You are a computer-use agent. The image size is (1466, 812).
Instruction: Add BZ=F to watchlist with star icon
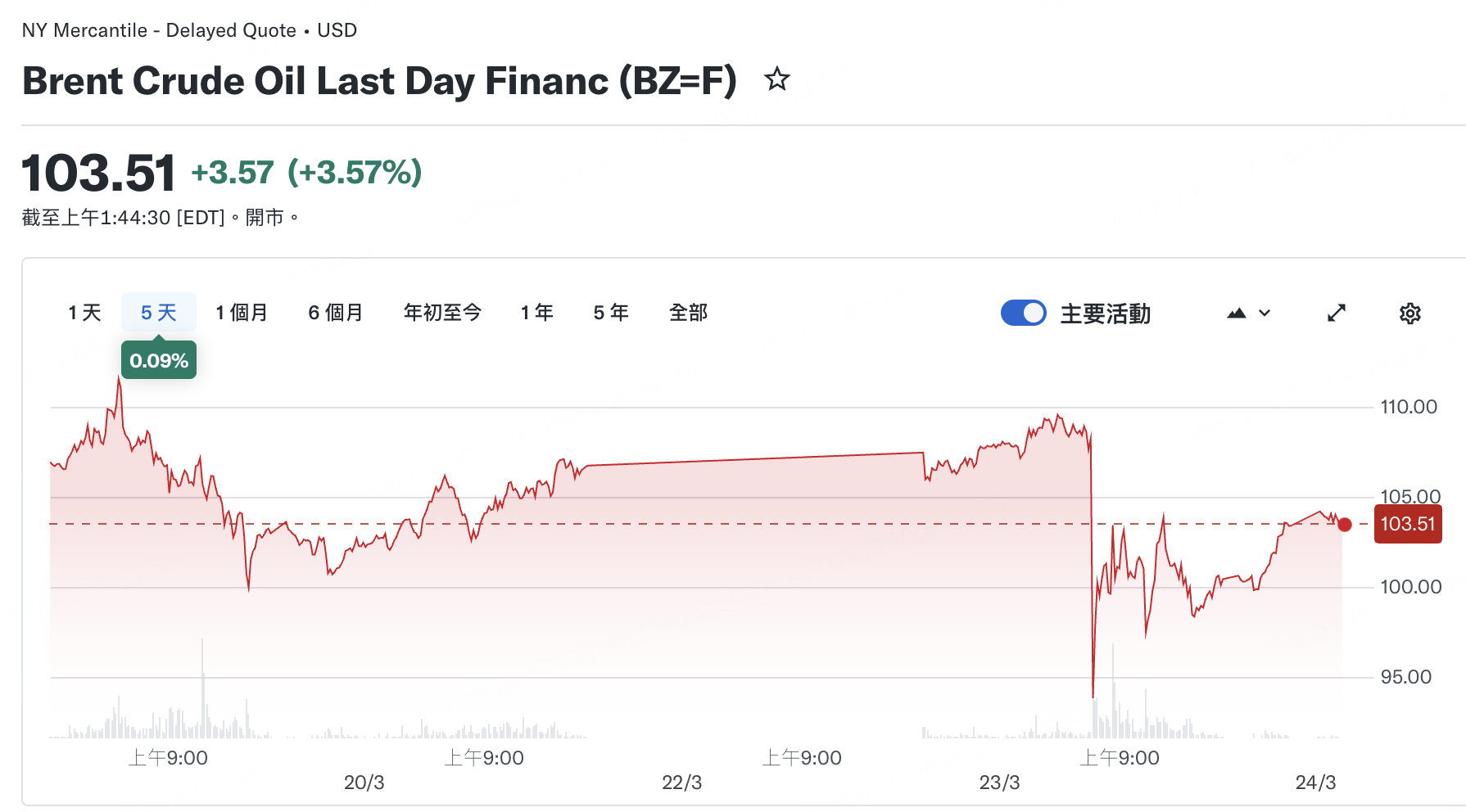click(776, 79)
